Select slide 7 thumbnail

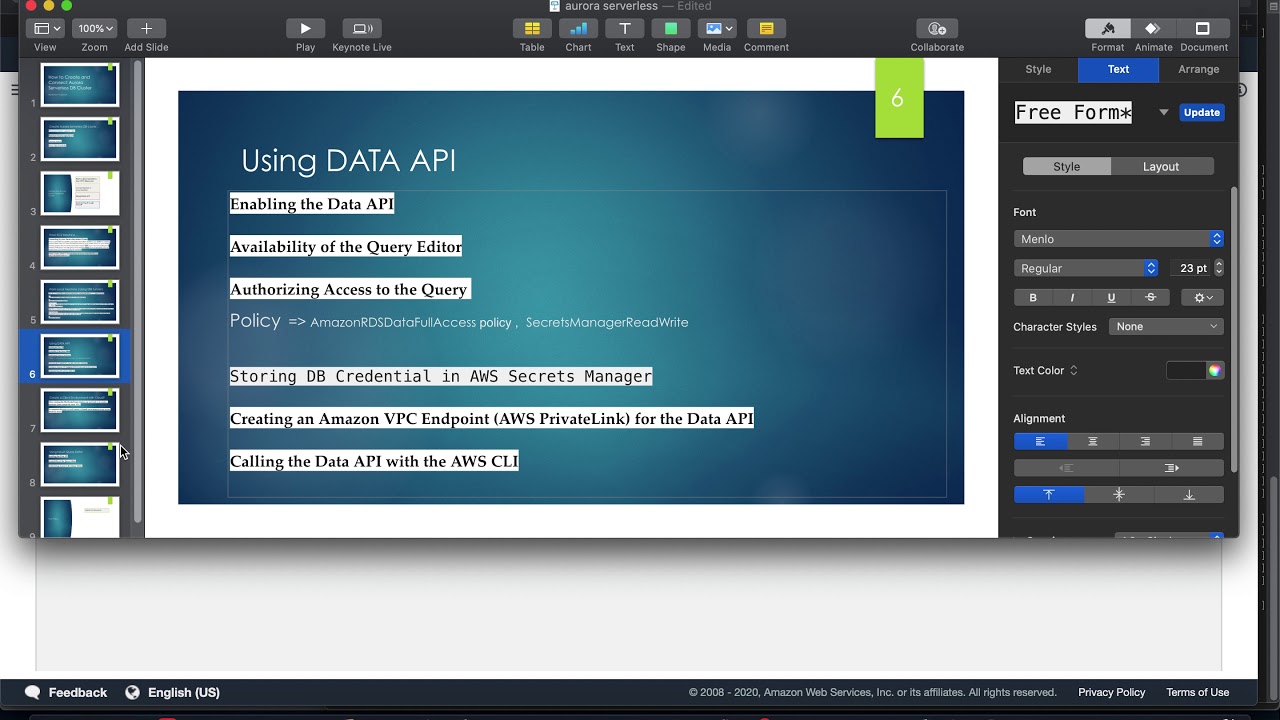(x=80, y=410)
